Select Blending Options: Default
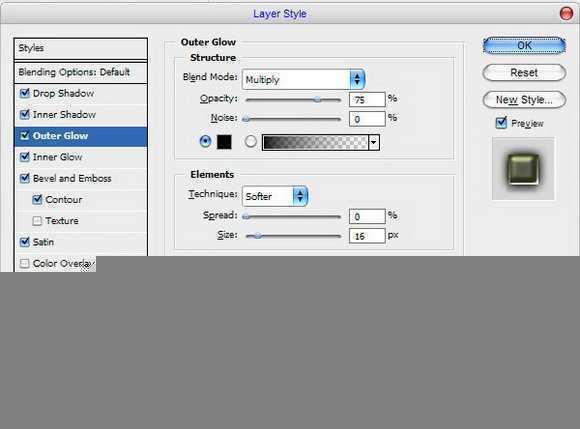Image resolution: width=580 pixels, height=429 pixels. 81,72
